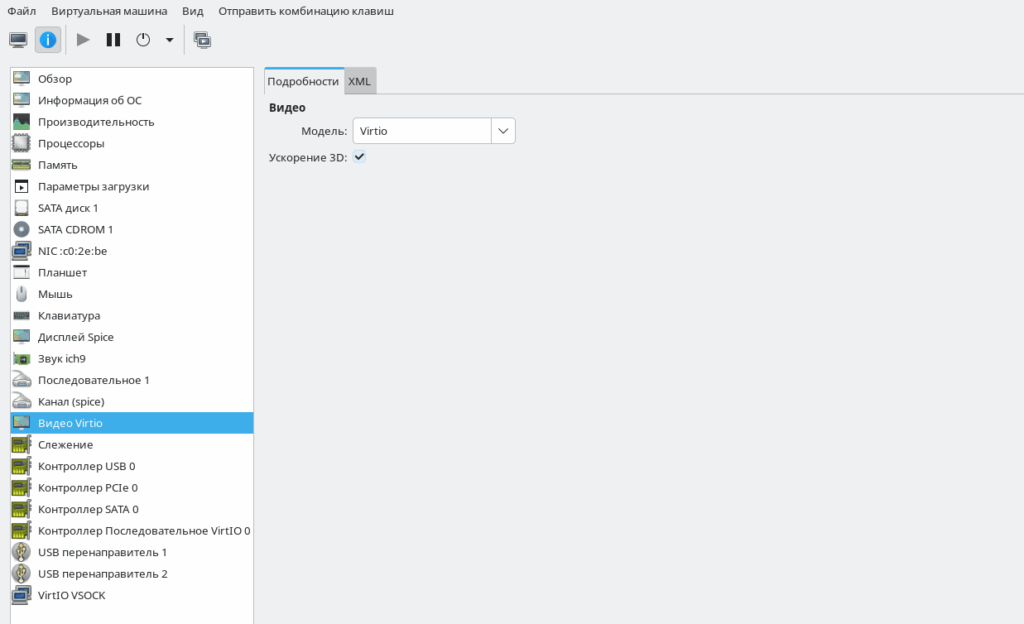Select Процессоры in the hardware list
This screenshot has width=1024, height=624.
[x=71, y=143]
